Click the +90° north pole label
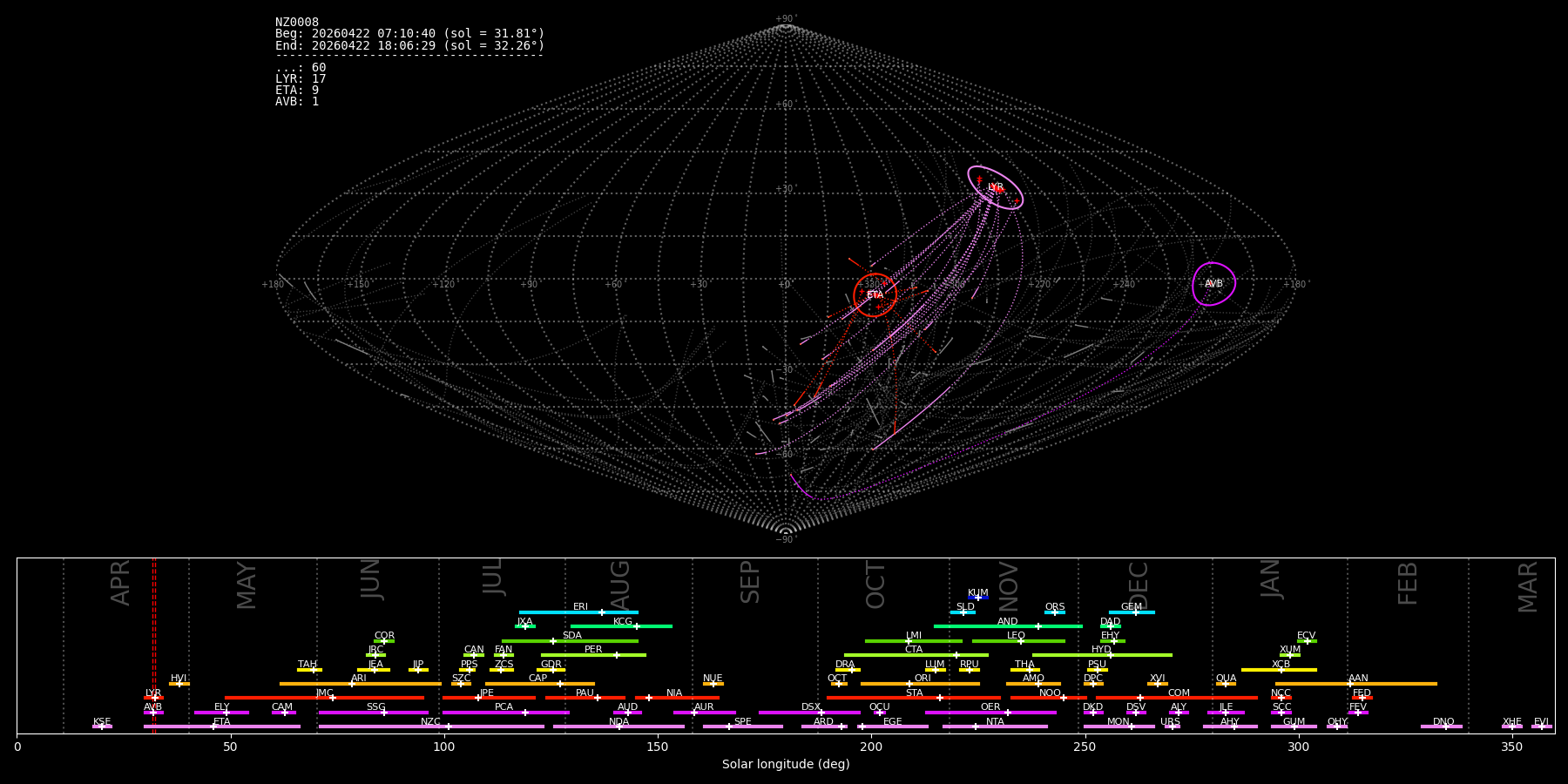This screenshot has width=1568, height=784. click(x=785, y=19)
